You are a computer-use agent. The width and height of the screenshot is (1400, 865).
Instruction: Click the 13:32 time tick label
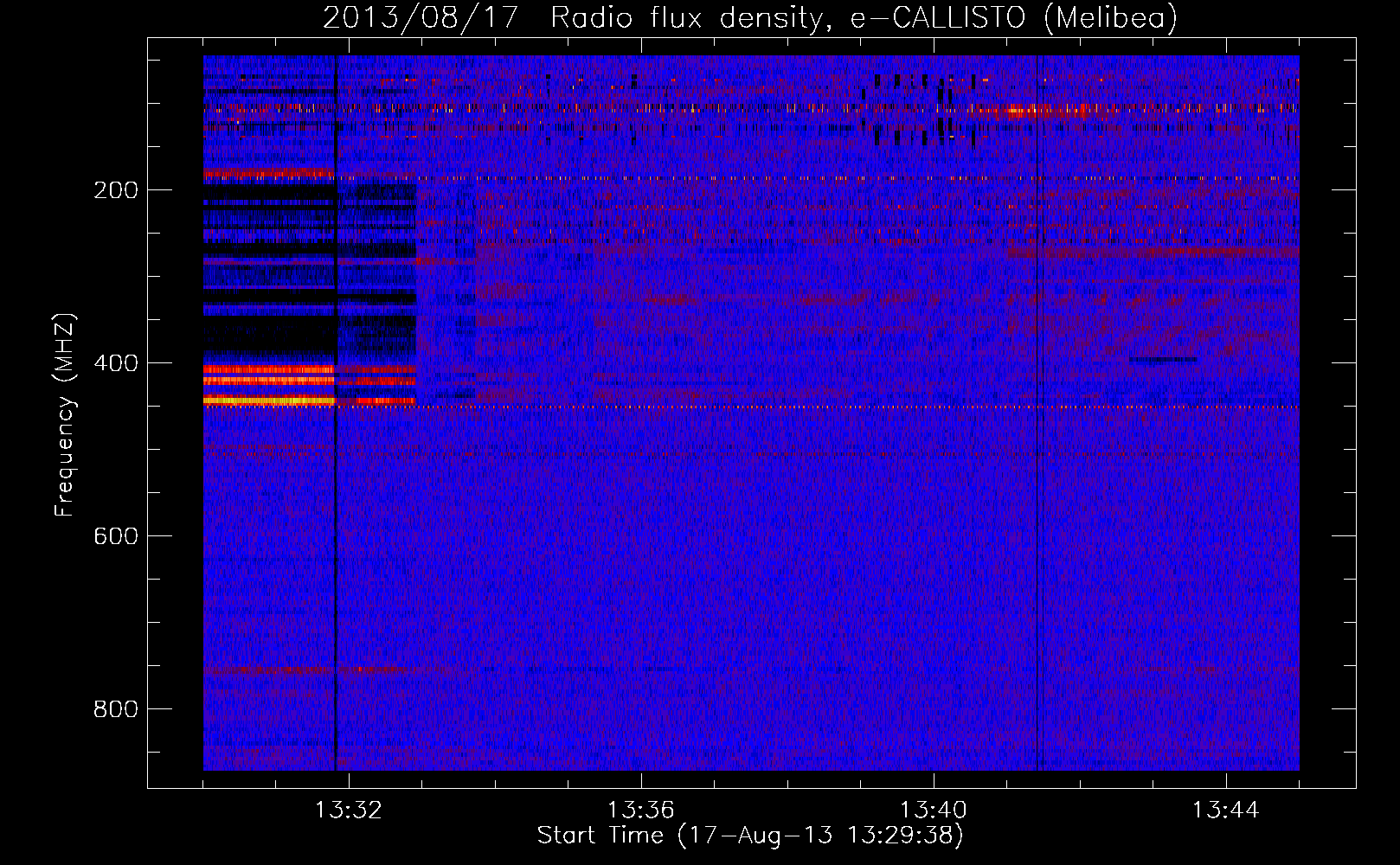[x=349, y=811]
